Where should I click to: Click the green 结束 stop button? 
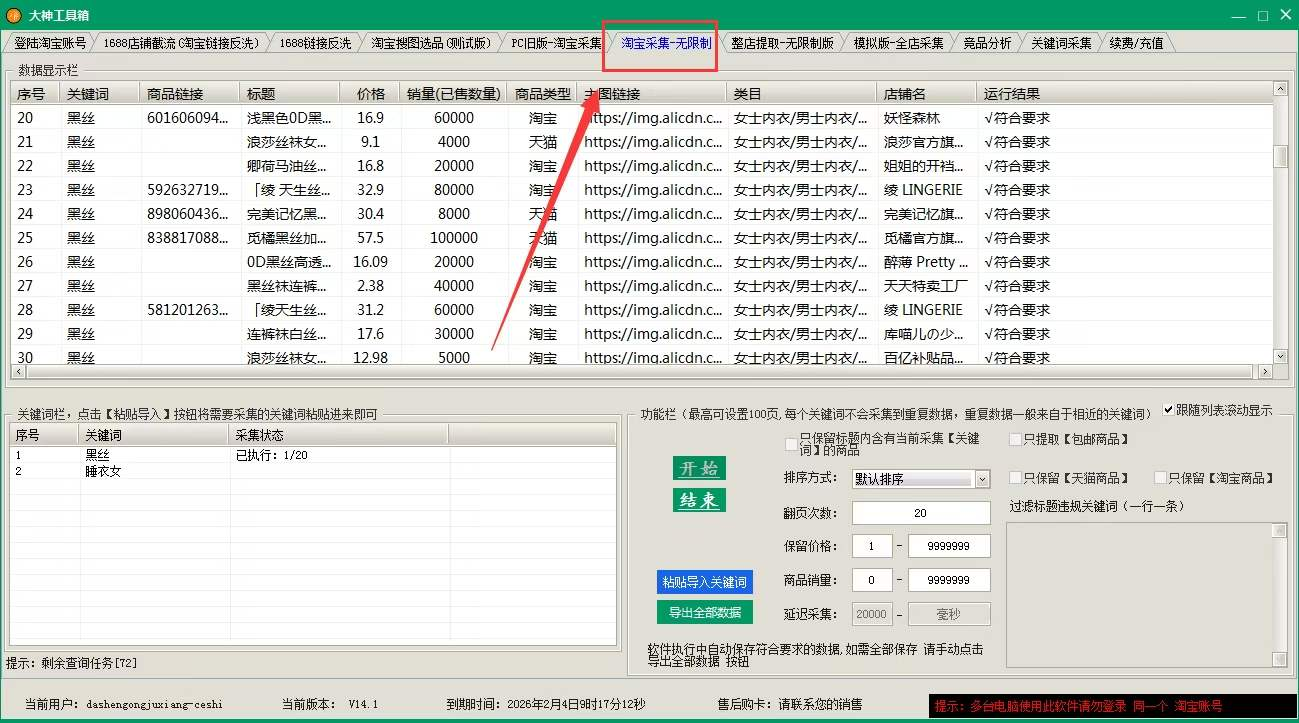(x=699, y=500)
